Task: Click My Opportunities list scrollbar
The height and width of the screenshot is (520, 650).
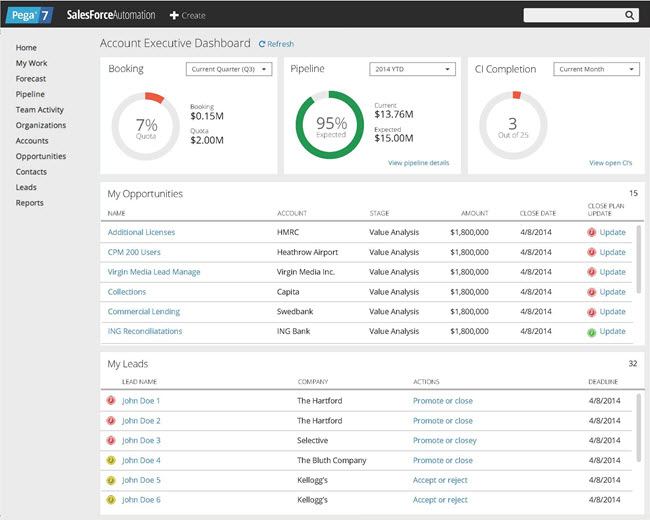Action: pos(639,259)
